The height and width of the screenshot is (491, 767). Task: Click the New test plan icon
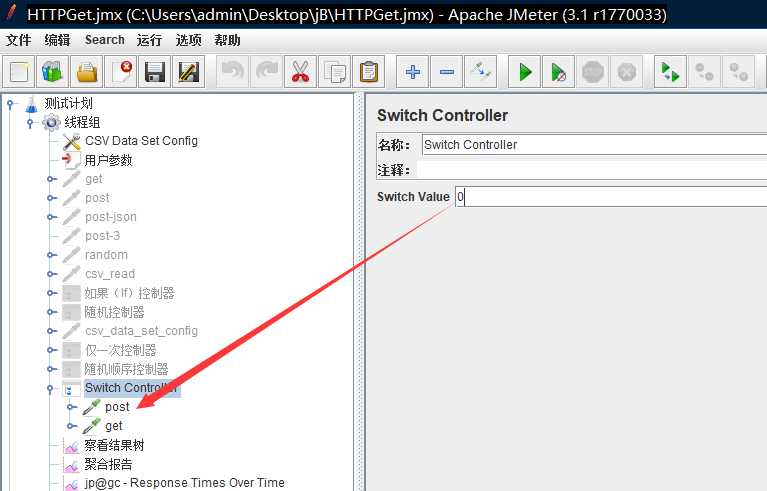pyautogui.click(x=19, y=72)
